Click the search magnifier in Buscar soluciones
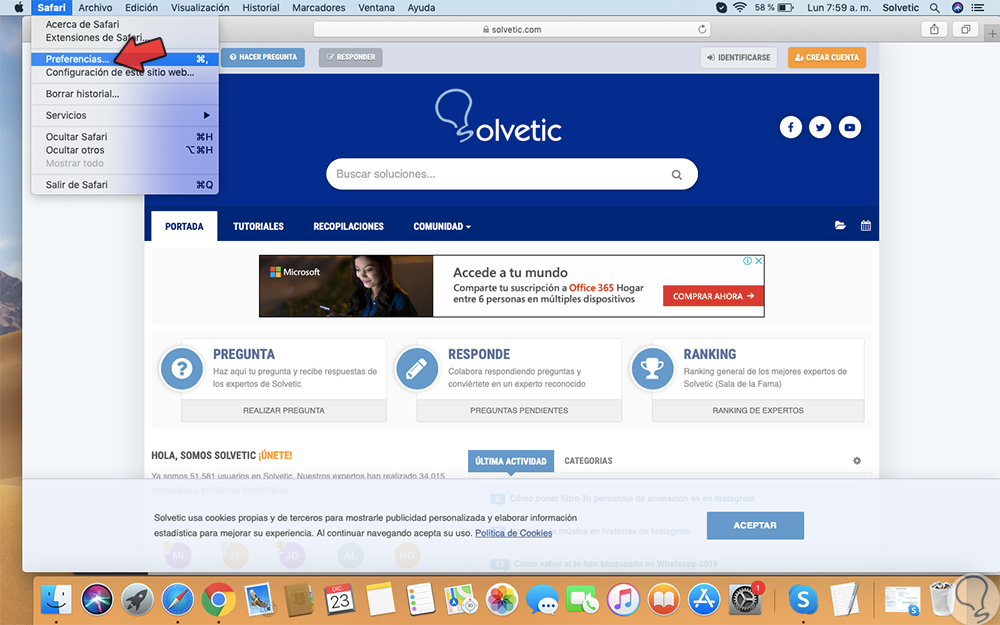This screenshot has height=625, width=1000. coord(677,175)
